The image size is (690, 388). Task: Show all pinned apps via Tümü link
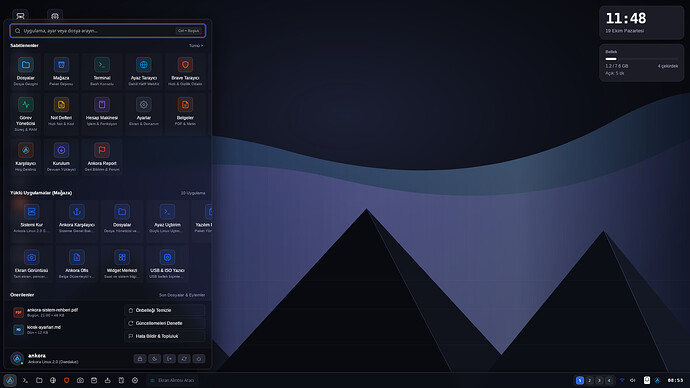196,46
